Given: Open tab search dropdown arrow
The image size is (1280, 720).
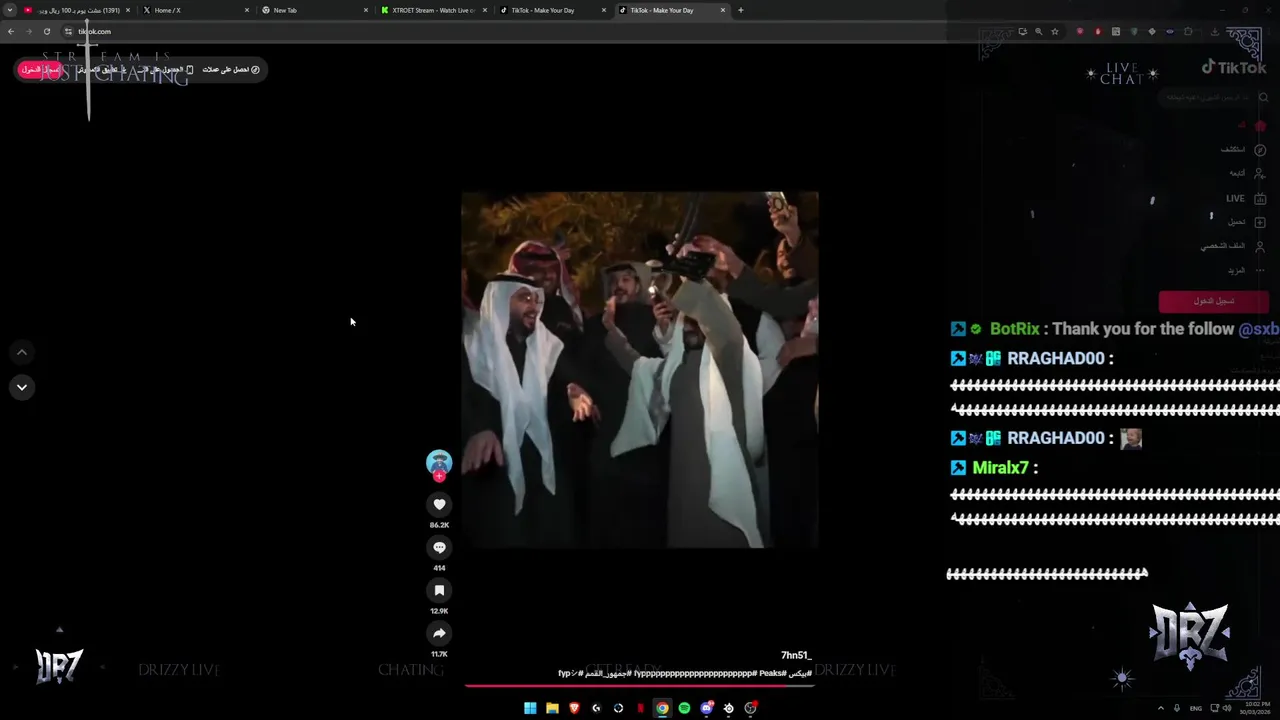Looking at the screenshot, I should [x=10, y=10].
